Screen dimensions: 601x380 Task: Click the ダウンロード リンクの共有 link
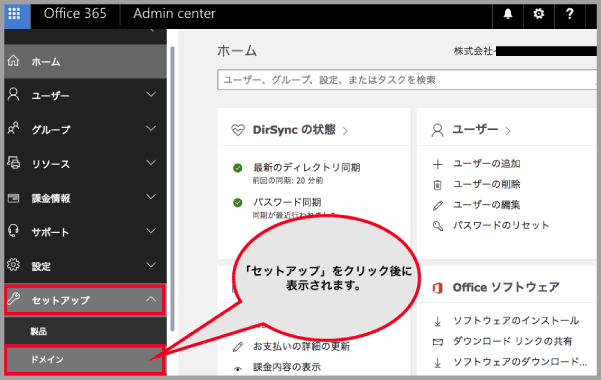(x=512, y=341)
